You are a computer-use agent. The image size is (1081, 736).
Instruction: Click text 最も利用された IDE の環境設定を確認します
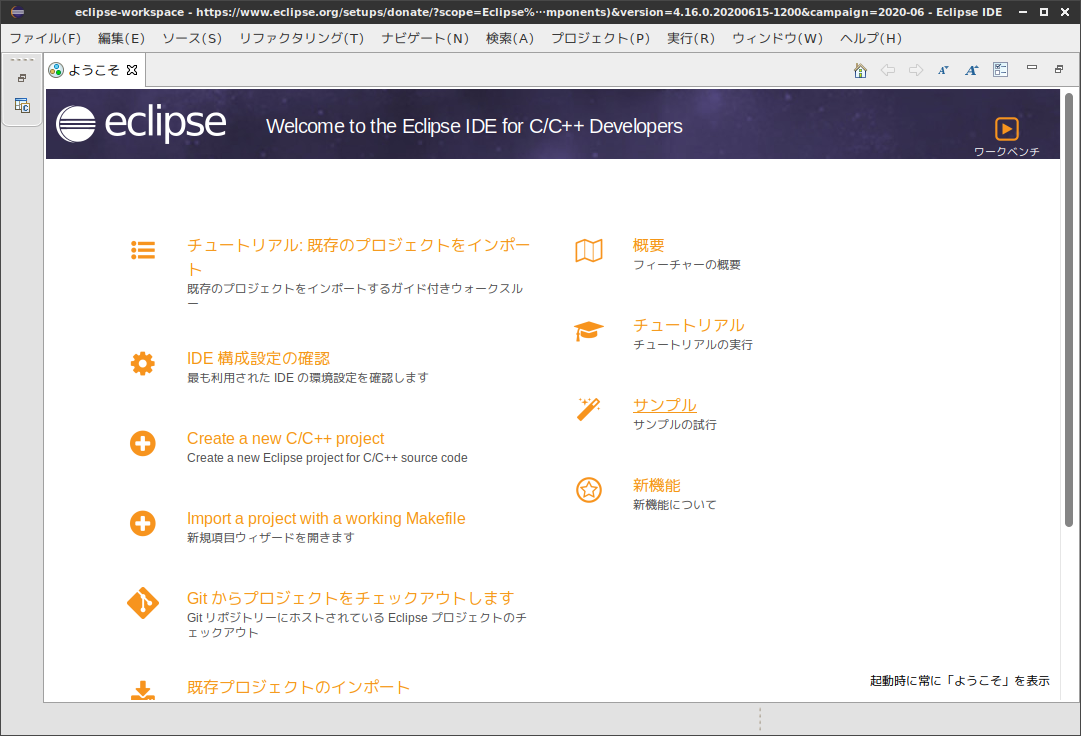(307, 378)
